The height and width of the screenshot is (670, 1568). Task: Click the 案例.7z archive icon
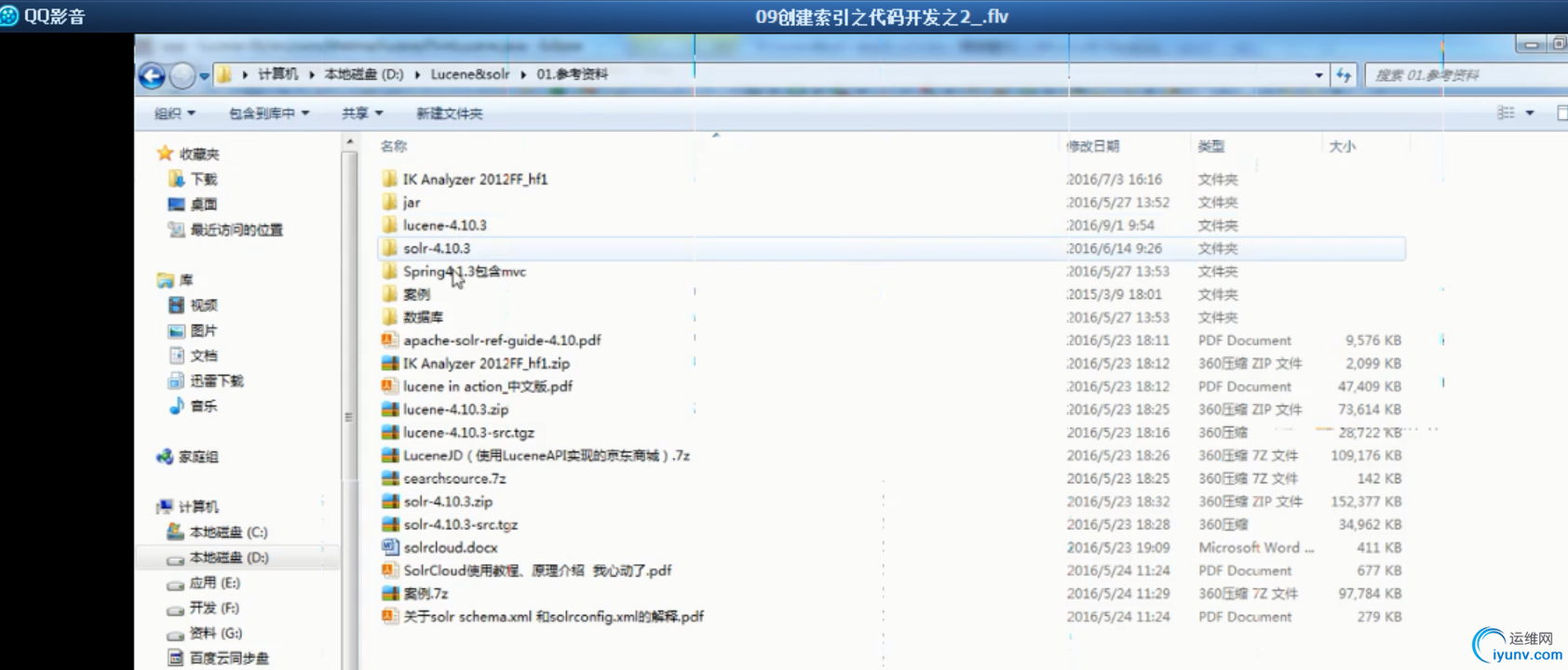pos(390,593)
